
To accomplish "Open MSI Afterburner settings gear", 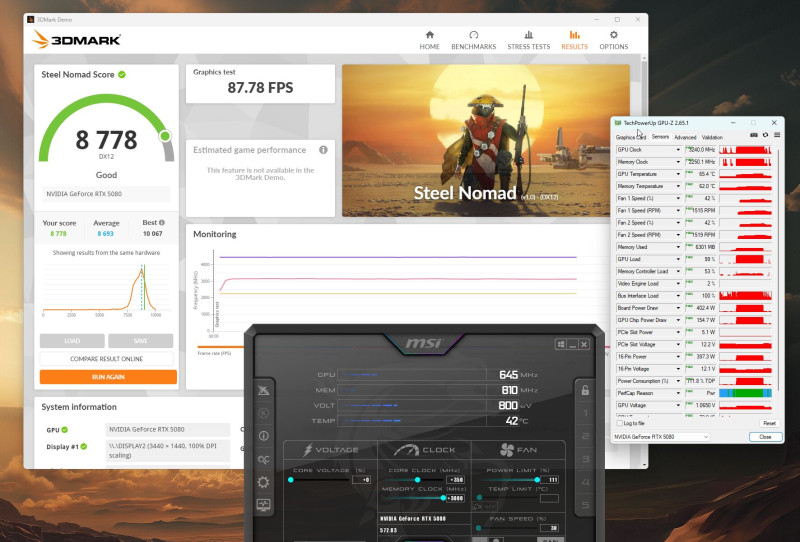I will pos(263,482).
